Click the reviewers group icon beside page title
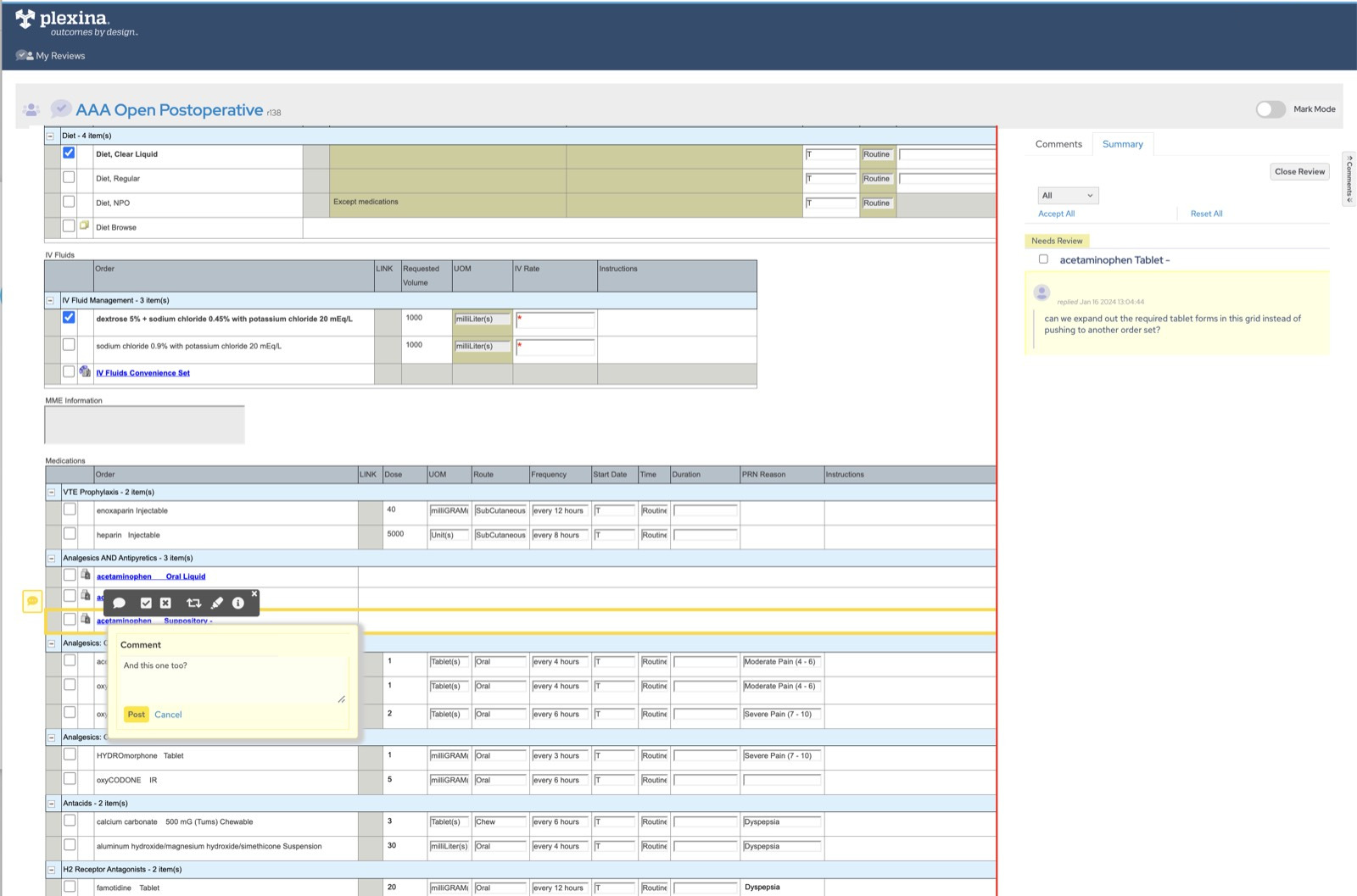This screenshot has height=896, width=1357. tap(31, 109)
